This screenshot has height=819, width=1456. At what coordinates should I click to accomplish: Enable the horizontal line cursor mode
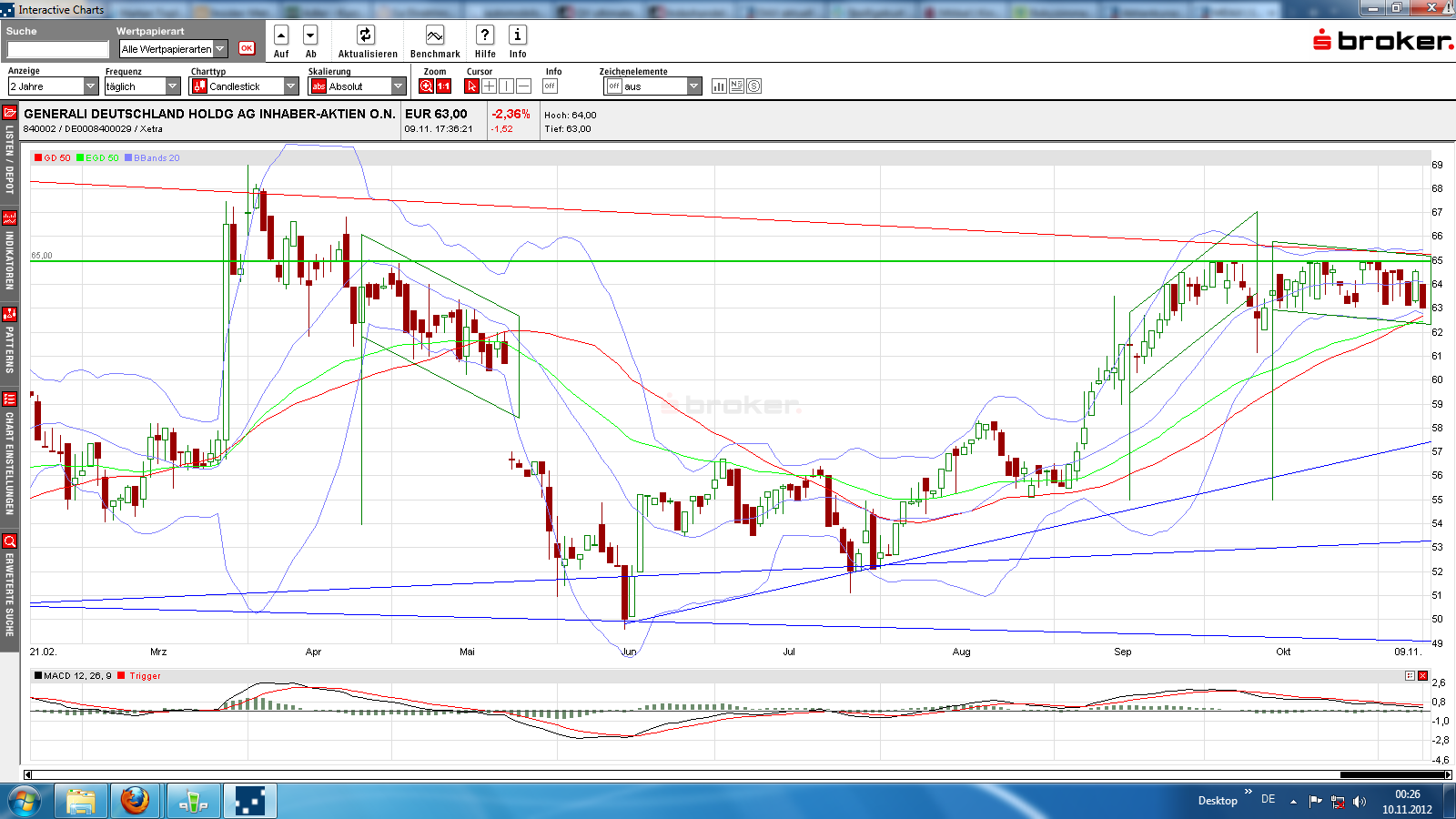[522, 86]
